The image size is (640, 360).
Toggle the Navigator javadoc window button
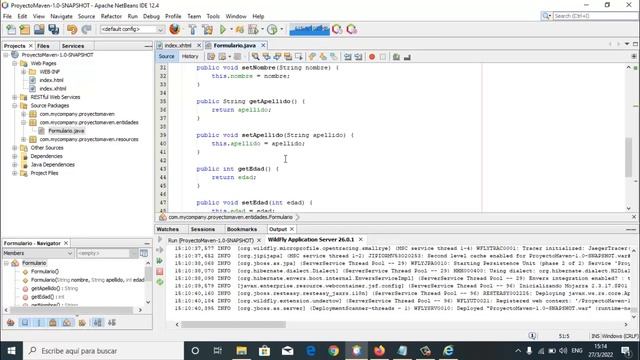(x=144, y=253)
